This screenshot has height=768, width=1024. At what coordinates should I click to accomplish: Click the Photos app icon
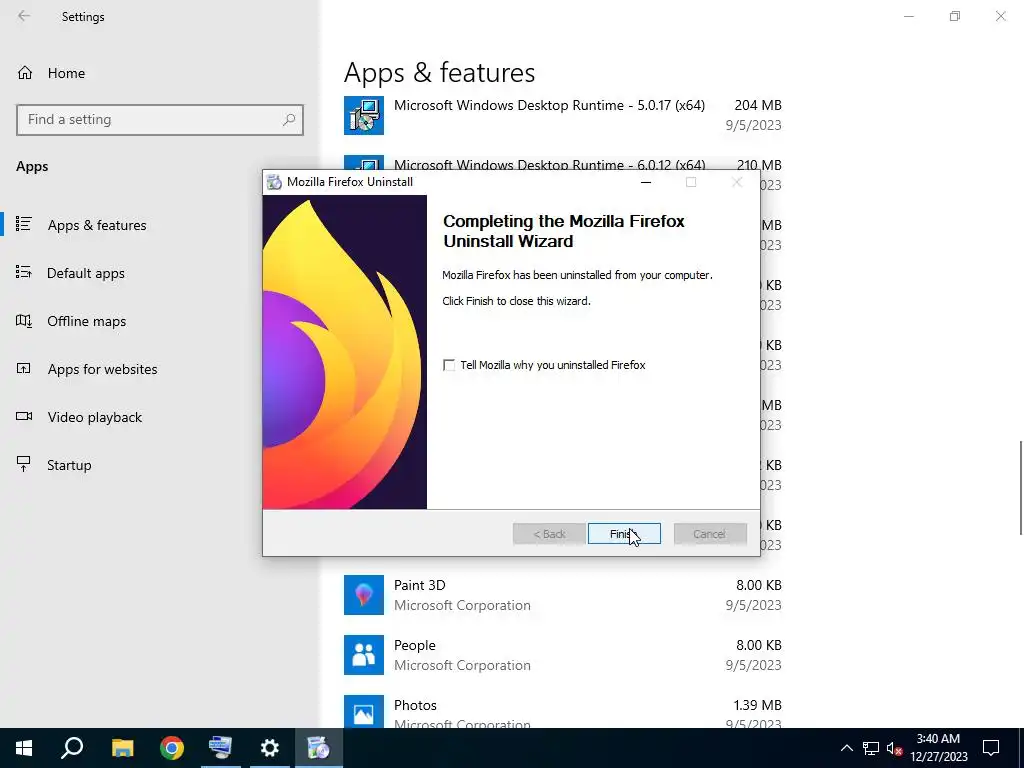[x=364, y=712]
